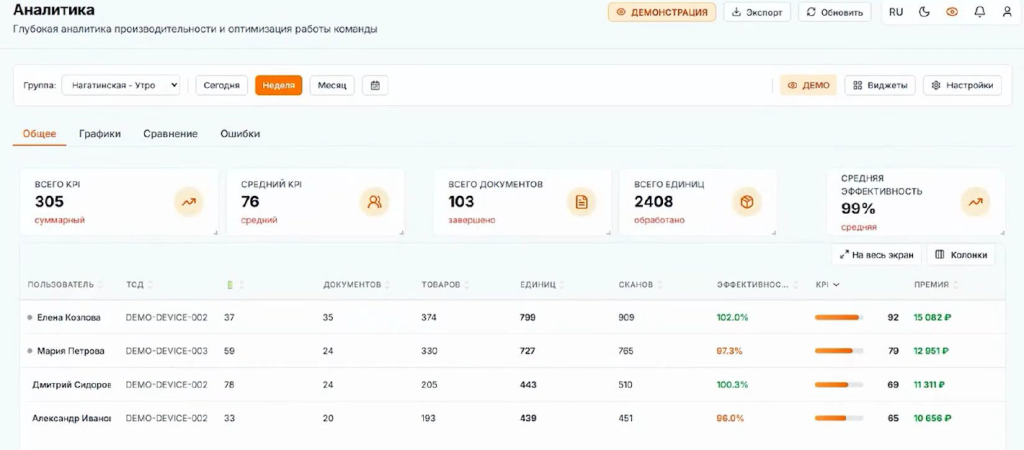Sort by ТСД column header
The height and width of the screenshot is (450, 1024).
click(x=139, y=285)
